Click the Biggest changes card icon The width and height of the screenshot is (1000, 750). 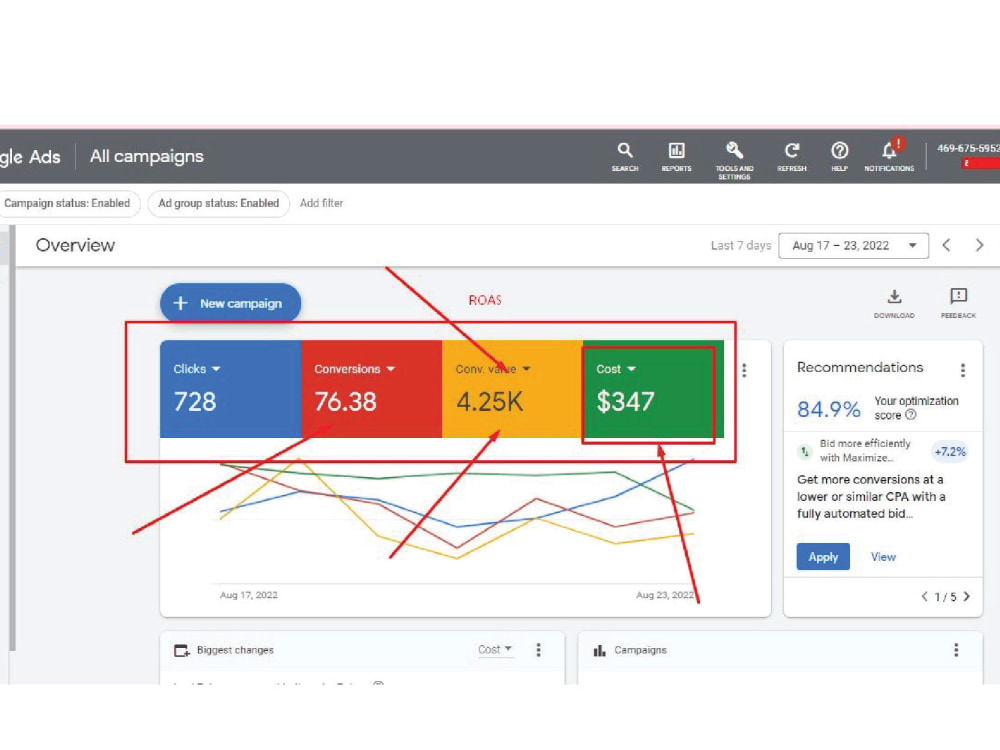click(182, 651)
